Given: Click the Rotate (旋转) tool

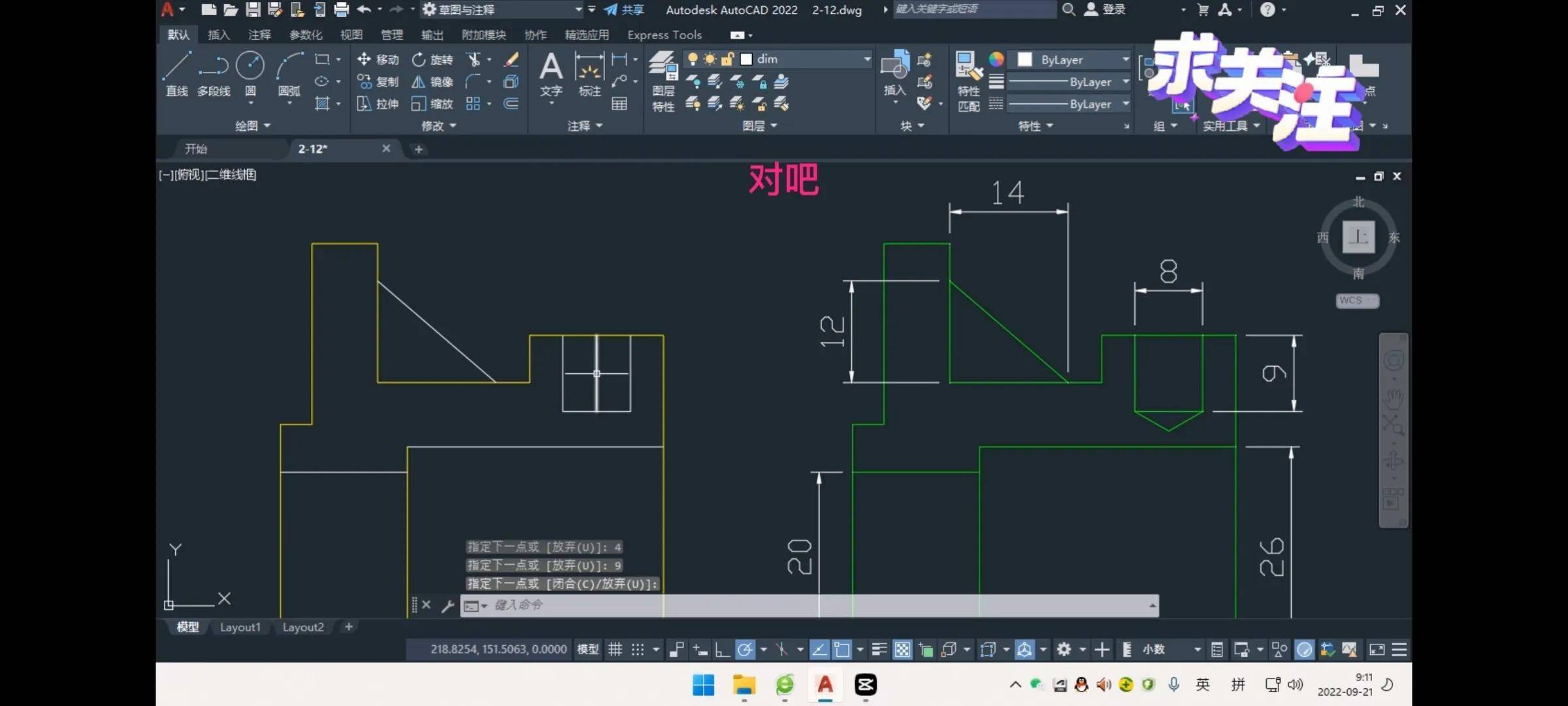Looking at the screenshot, I should coord(433,59).
